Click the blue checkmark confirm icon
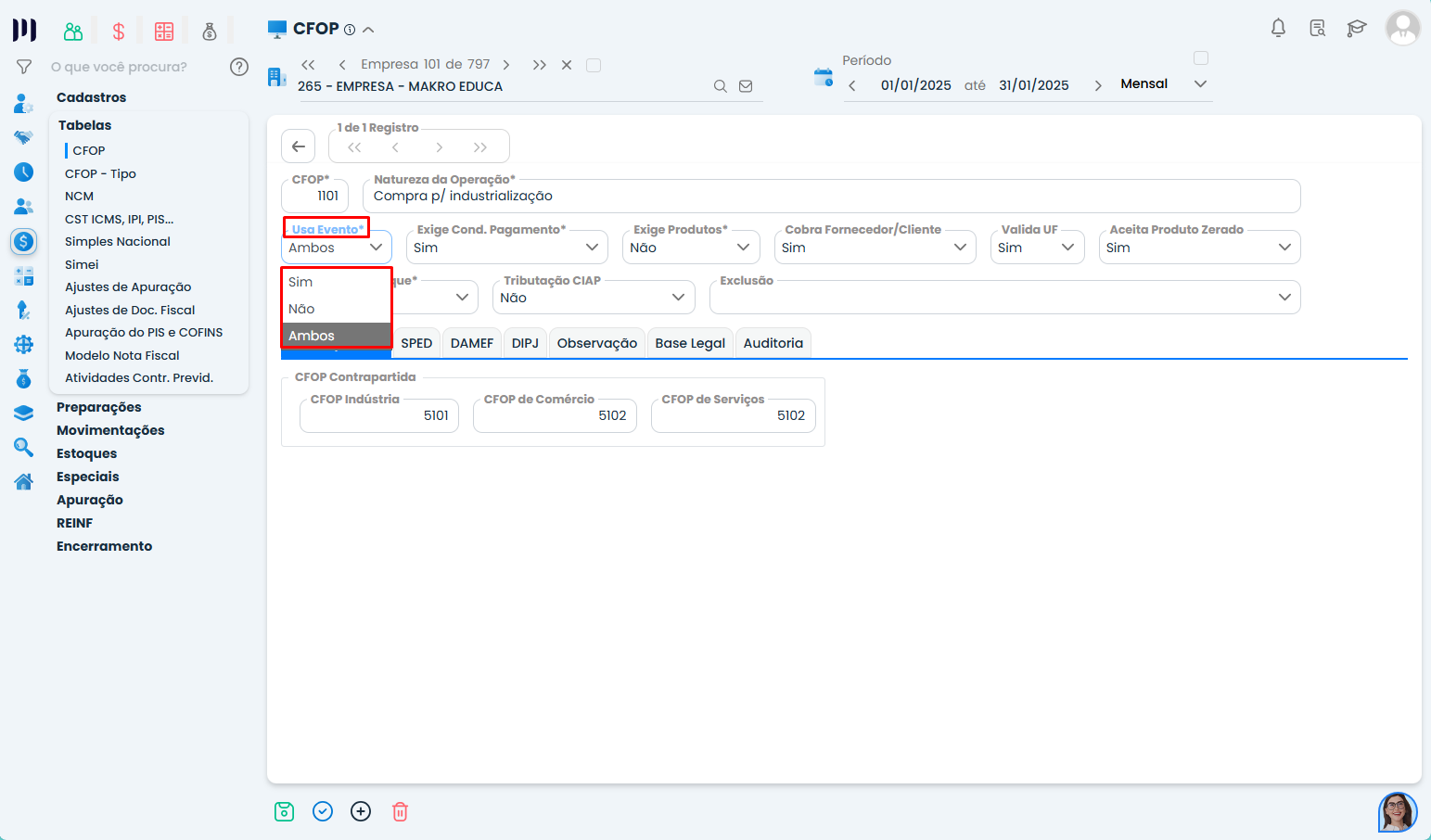 323,812
